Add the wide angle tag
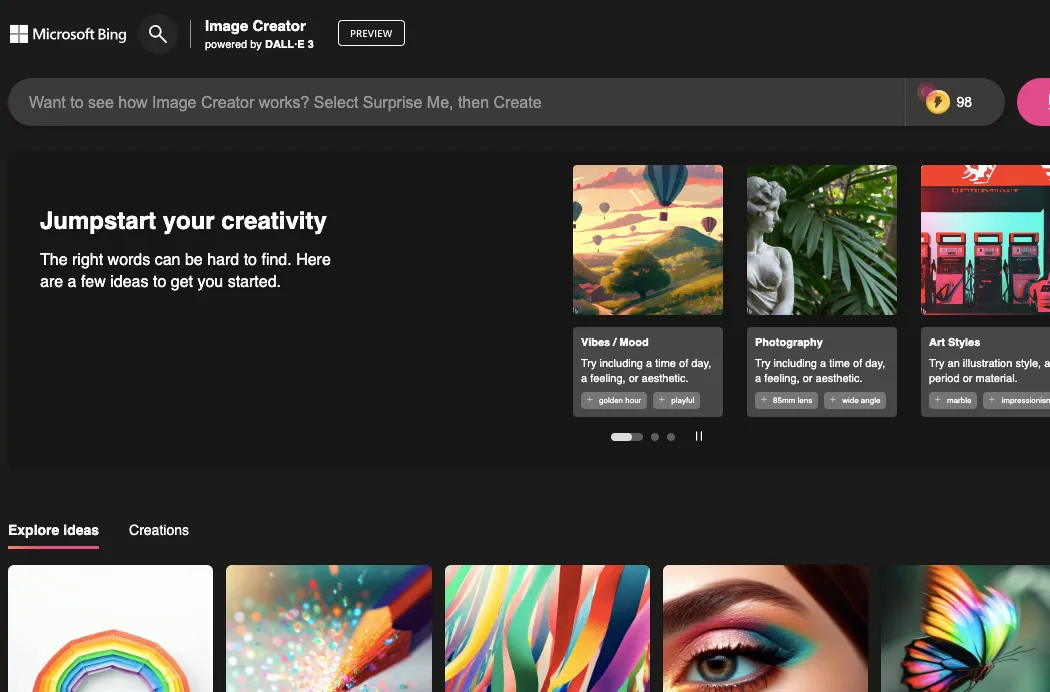1050x692 pixels. click(x=854, y=400)
